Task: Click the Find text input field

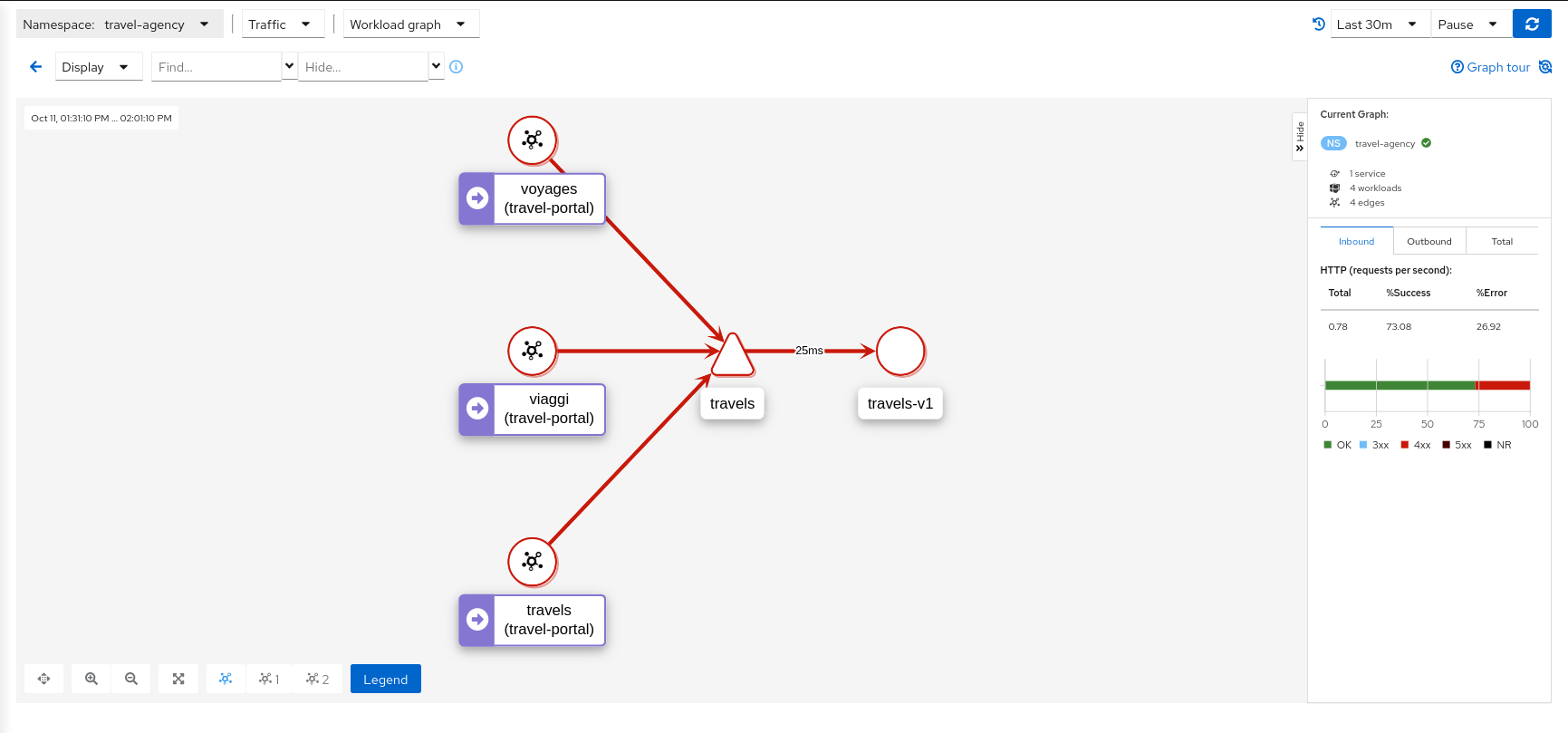Action: click(216, 67)
